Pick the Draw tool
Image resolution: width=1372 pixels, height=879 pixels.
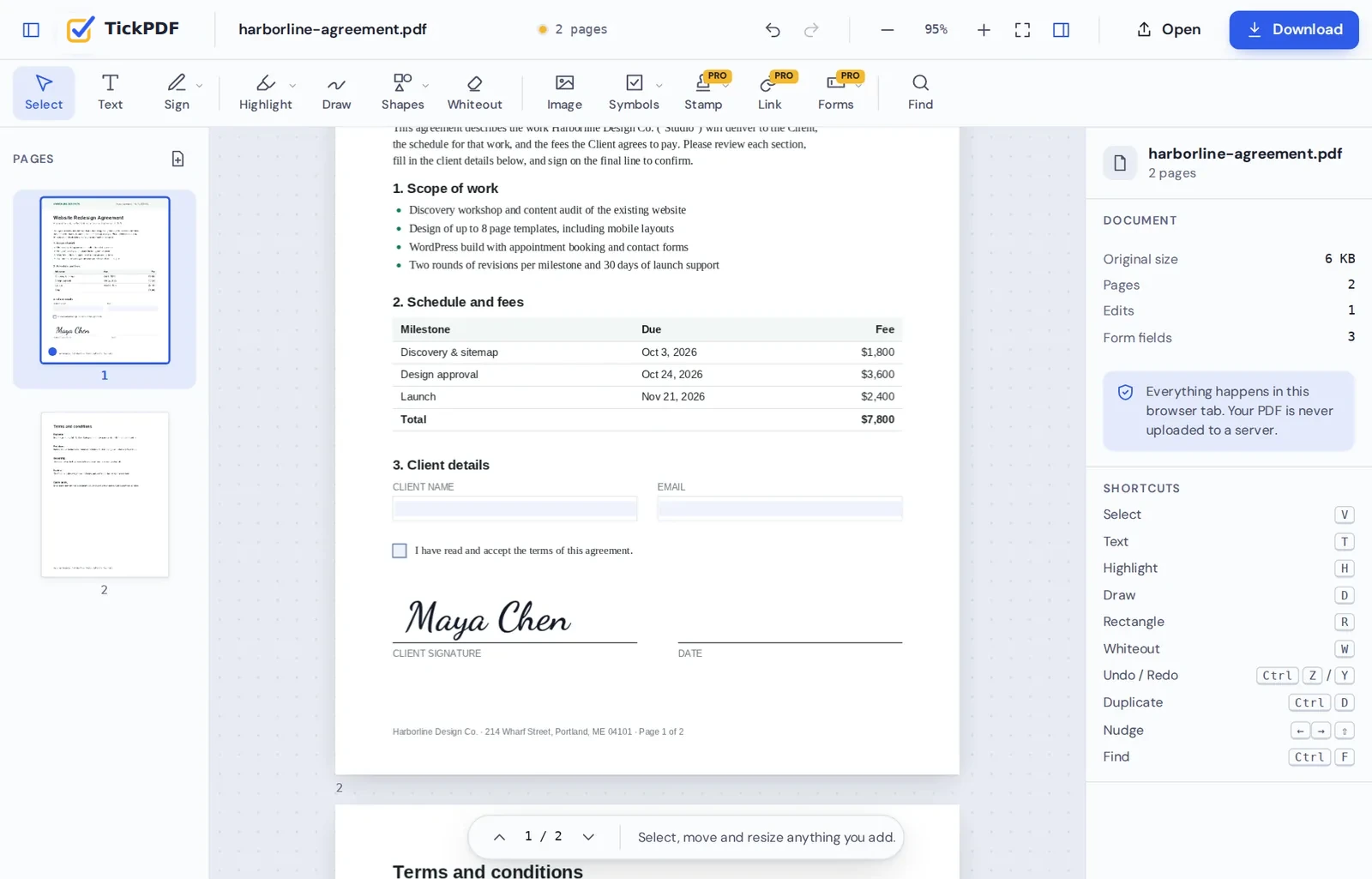[336, 92]
